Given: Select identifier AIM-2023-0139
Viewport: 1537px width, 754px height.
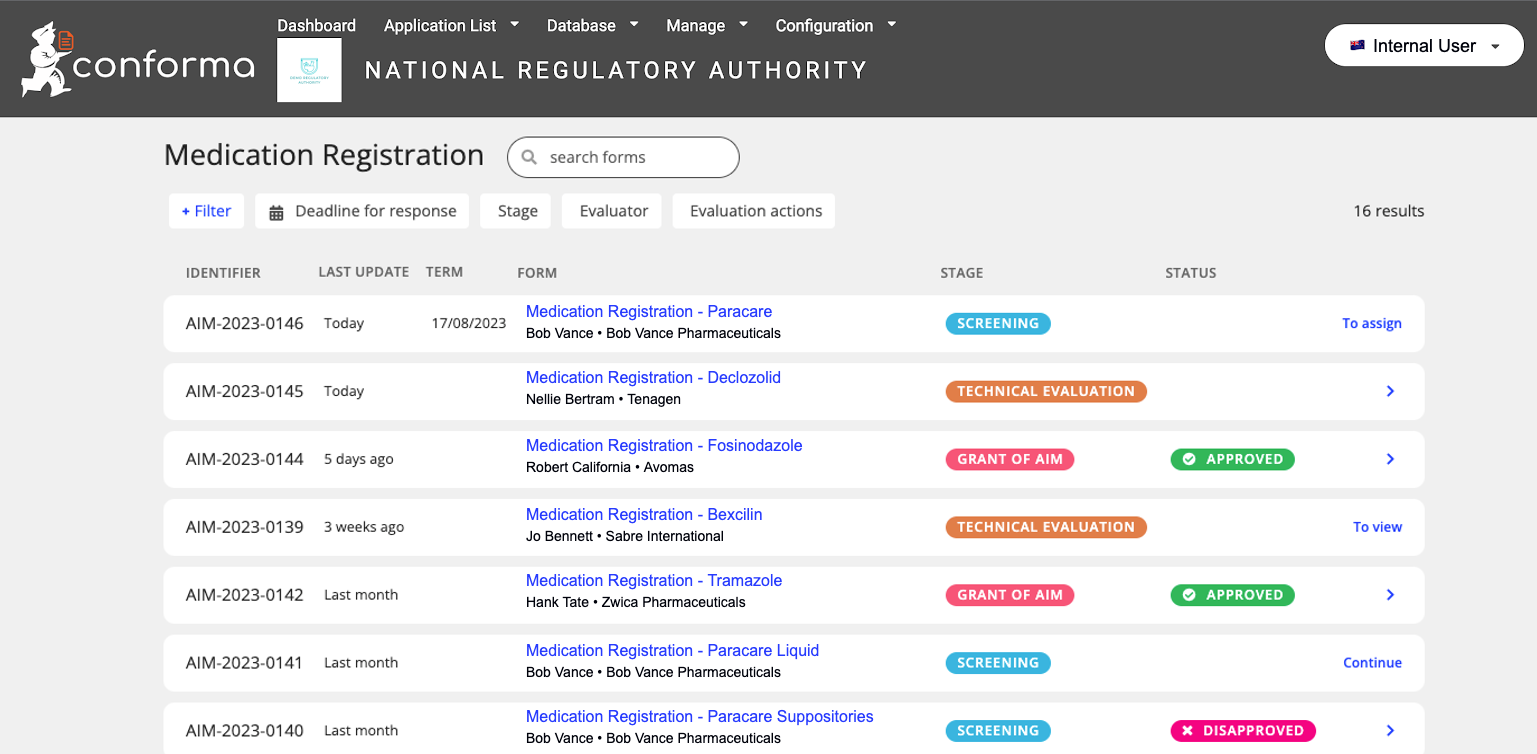Looking at the screenshot, I should coord(245,527).
